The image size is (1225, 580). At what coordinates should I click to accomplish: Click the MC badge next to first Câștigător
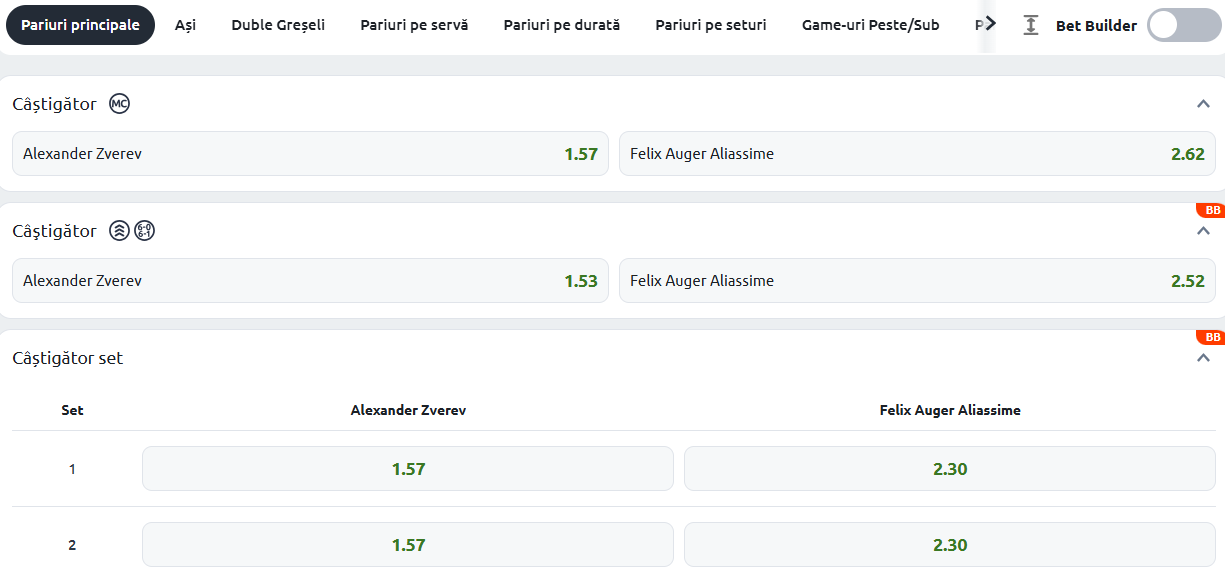(x=120, y=104)
